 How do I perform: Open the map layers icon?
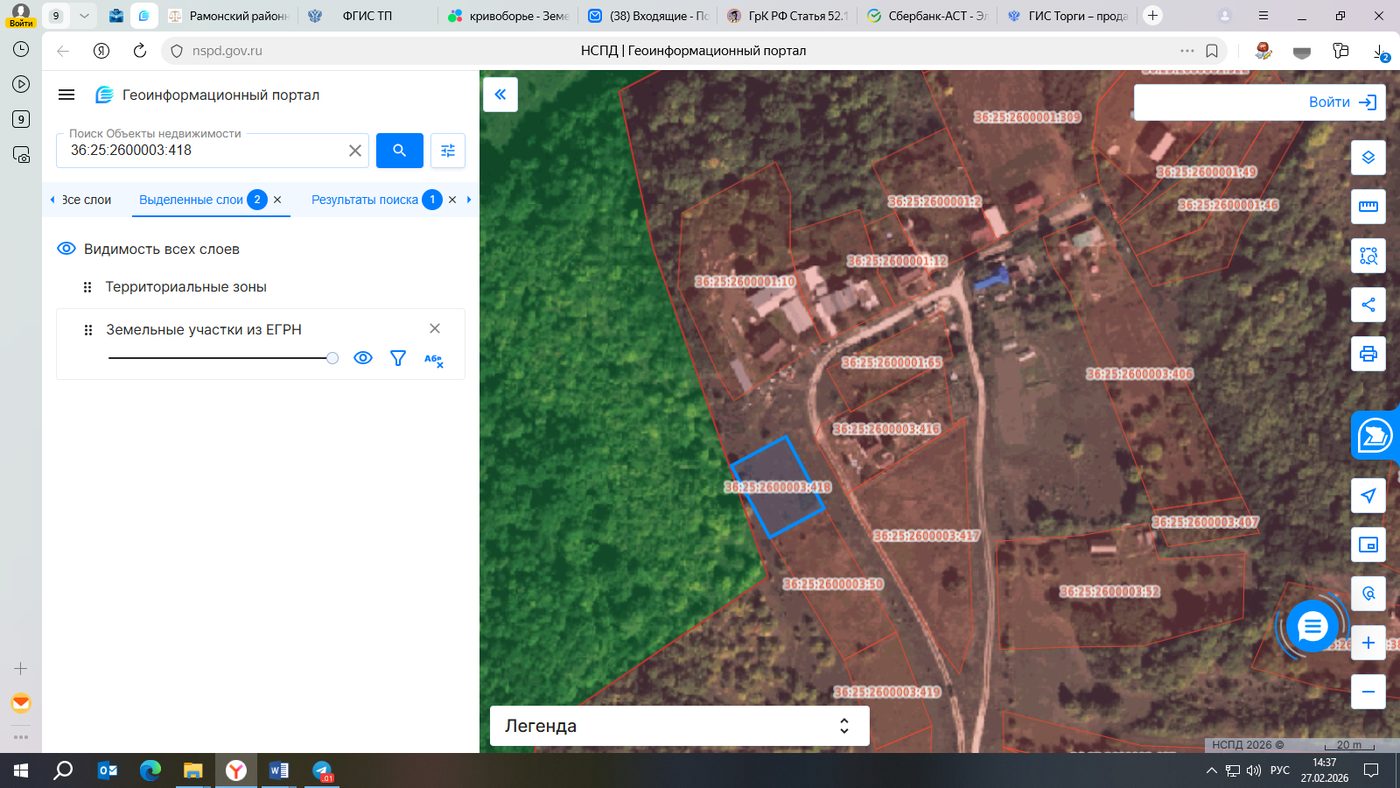(1368, 158)
